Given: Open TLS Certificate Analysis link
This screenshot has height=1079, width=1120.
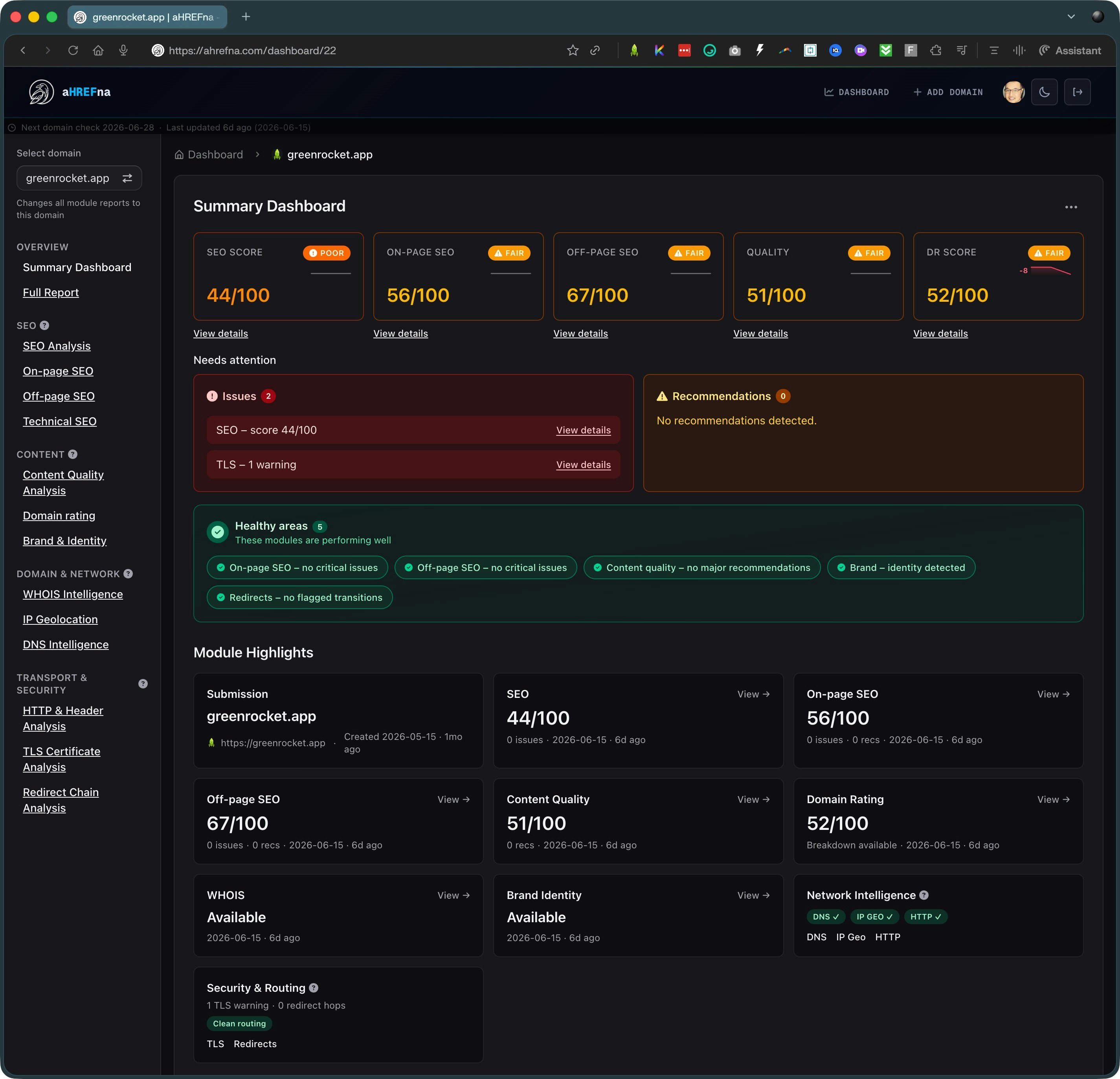Looking at the screenshot, I should [x=61, y=759].
